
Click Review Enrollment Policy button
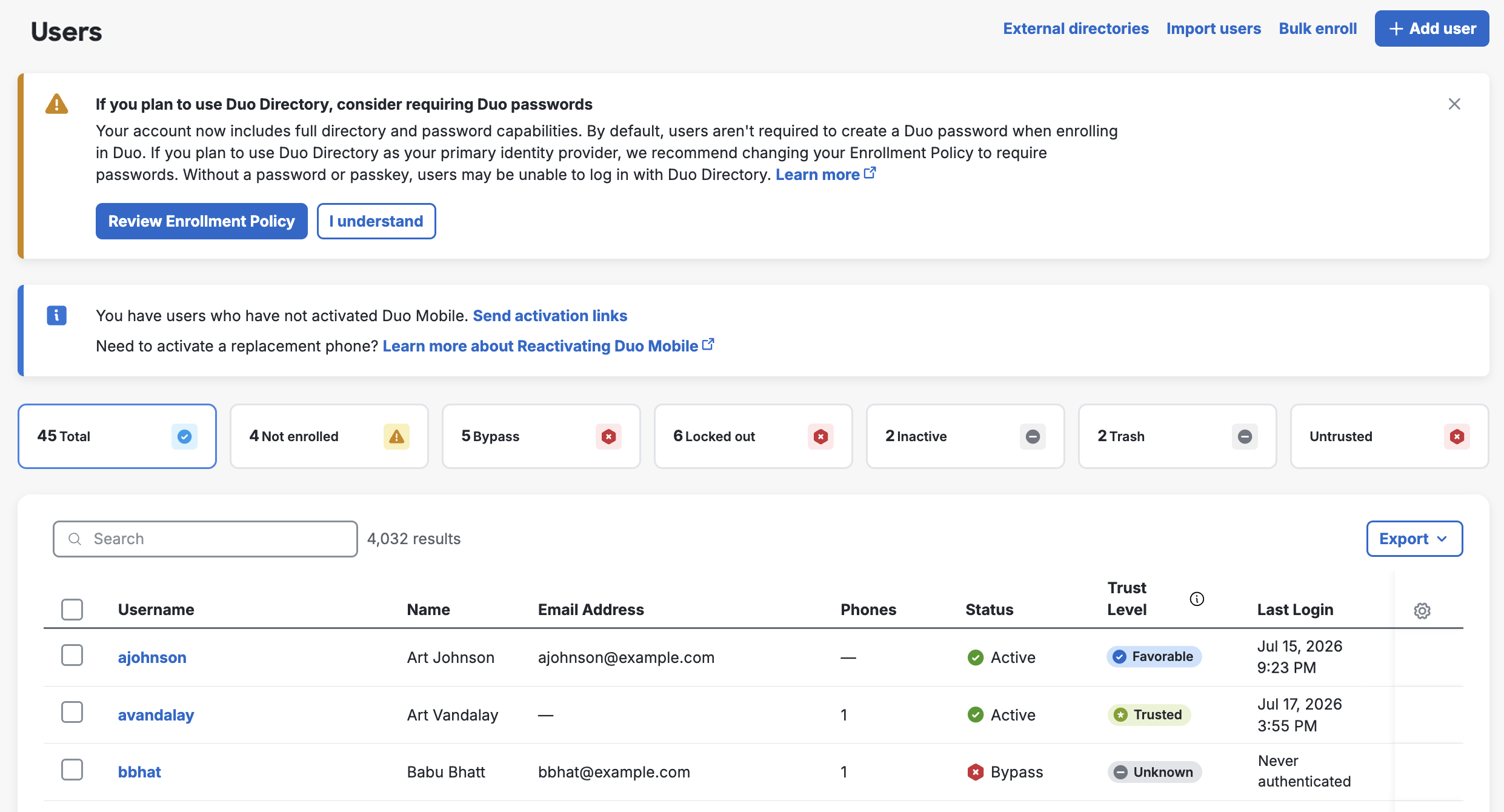202,221
